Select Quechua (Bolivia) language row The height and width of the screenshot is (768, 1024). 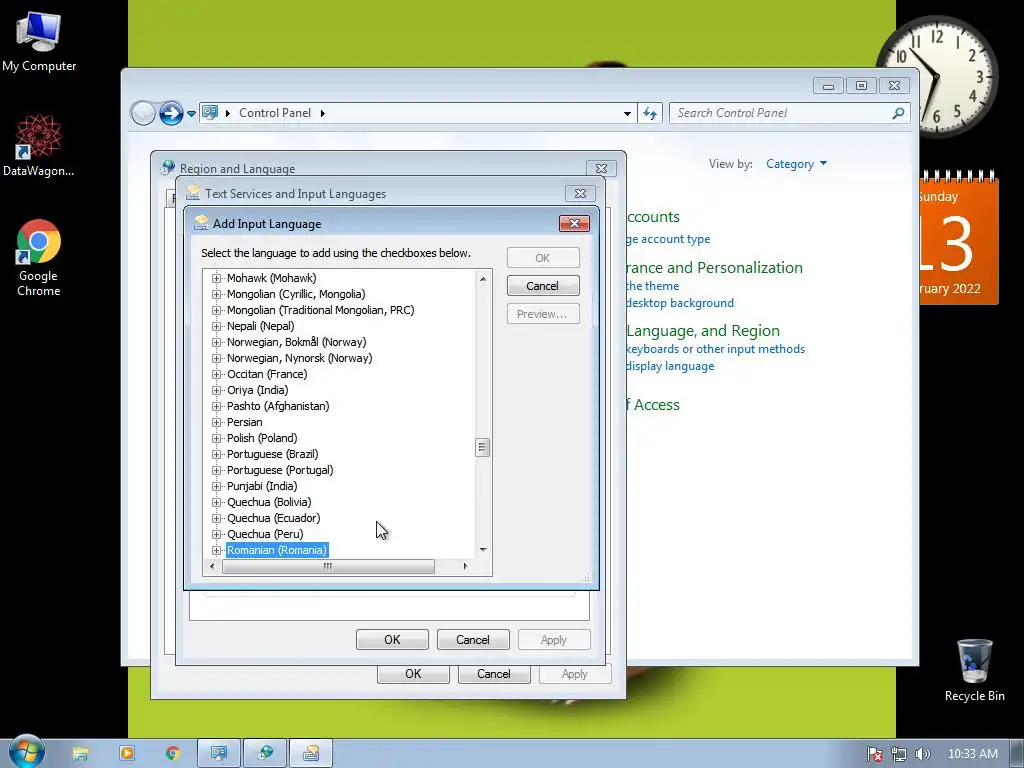point(269,502)
